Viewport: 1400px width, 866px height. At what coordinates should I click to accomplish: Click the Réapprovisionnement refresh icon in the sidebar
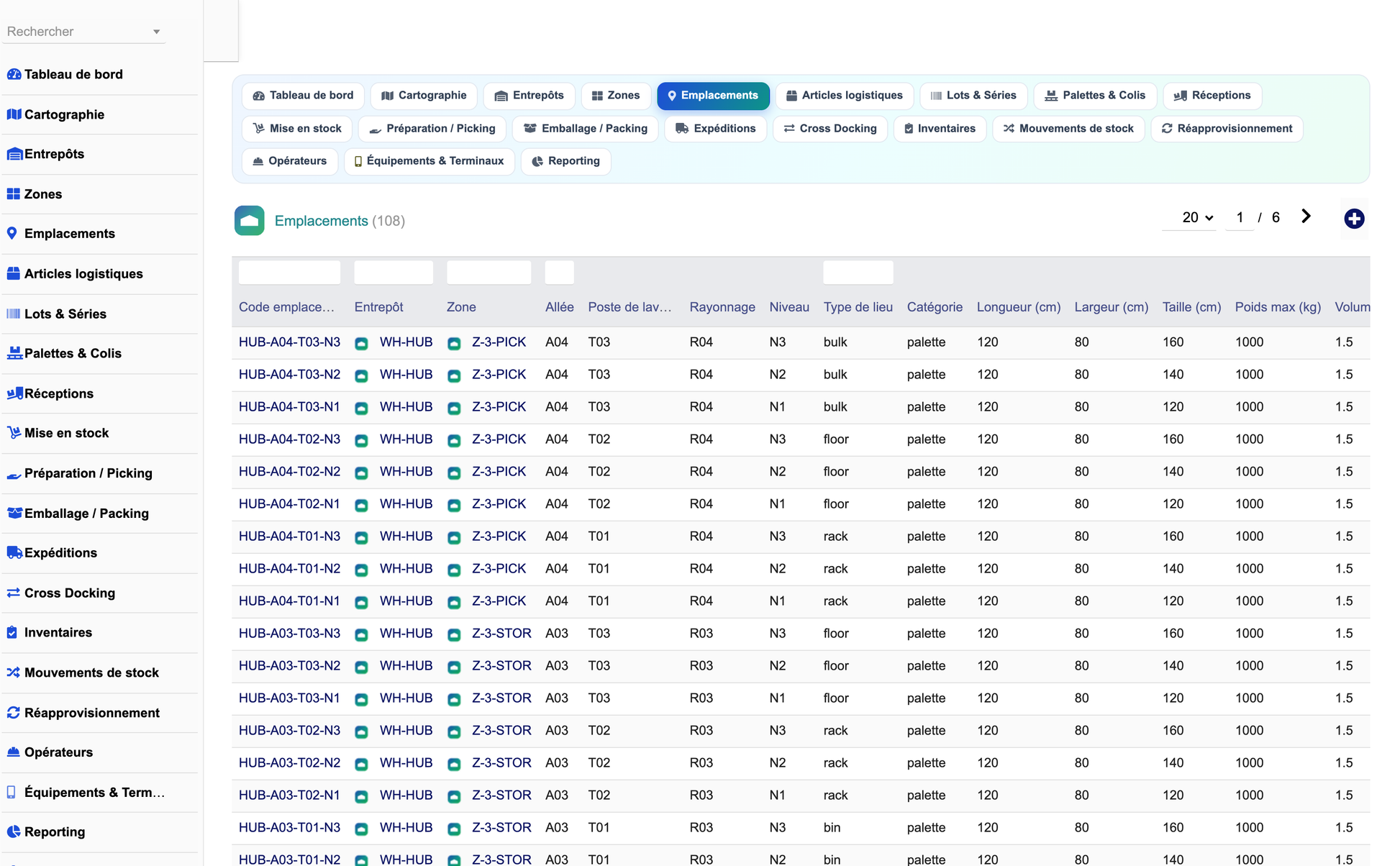tap(13, 712)
